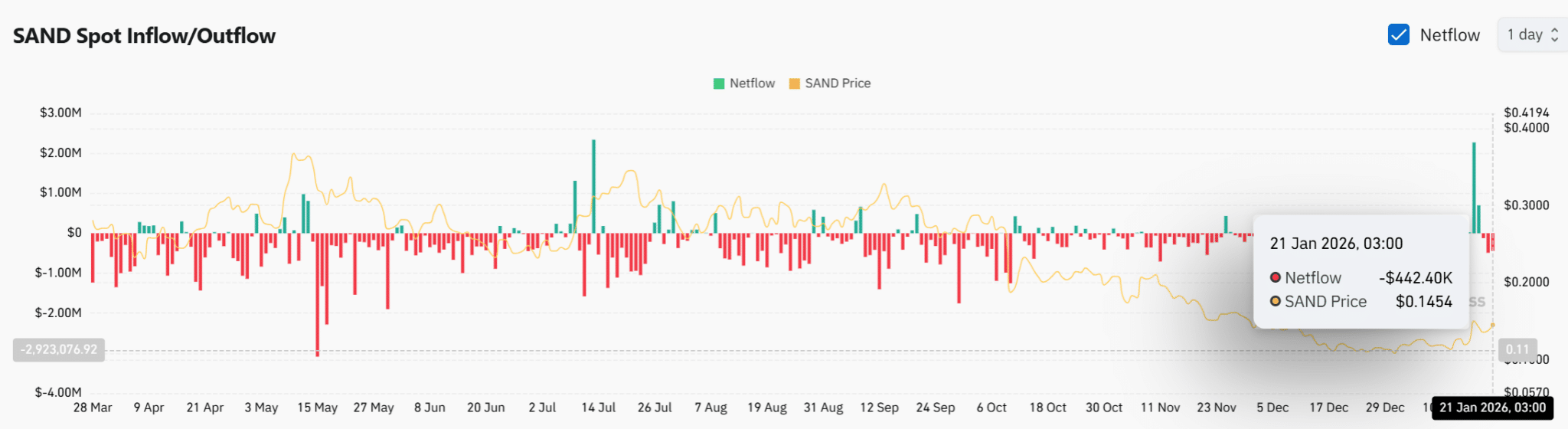
Task: Click the 28 Mar date on the x-axis
Action: point(93,408)
